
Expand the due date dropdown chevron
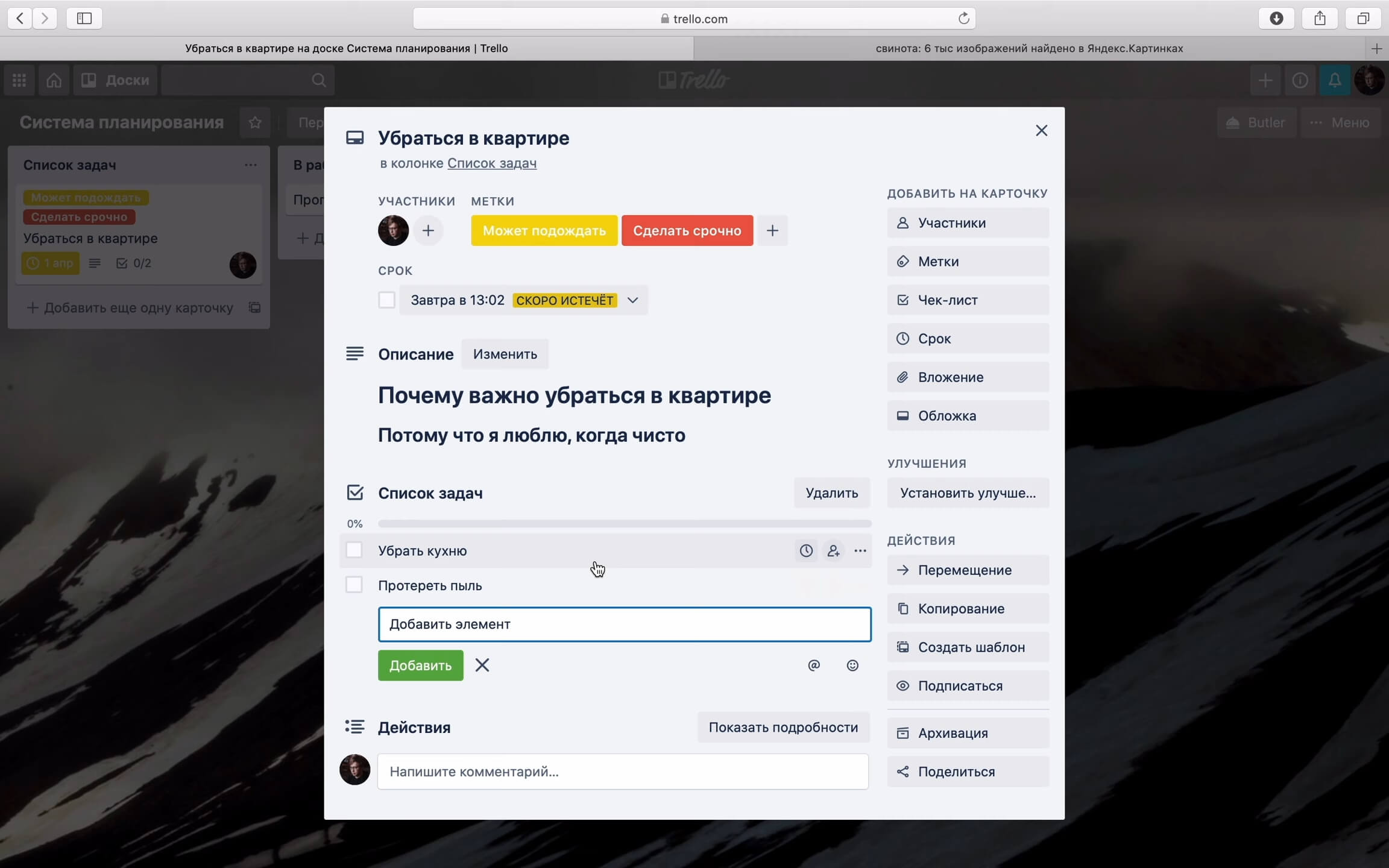click(632, 300)
